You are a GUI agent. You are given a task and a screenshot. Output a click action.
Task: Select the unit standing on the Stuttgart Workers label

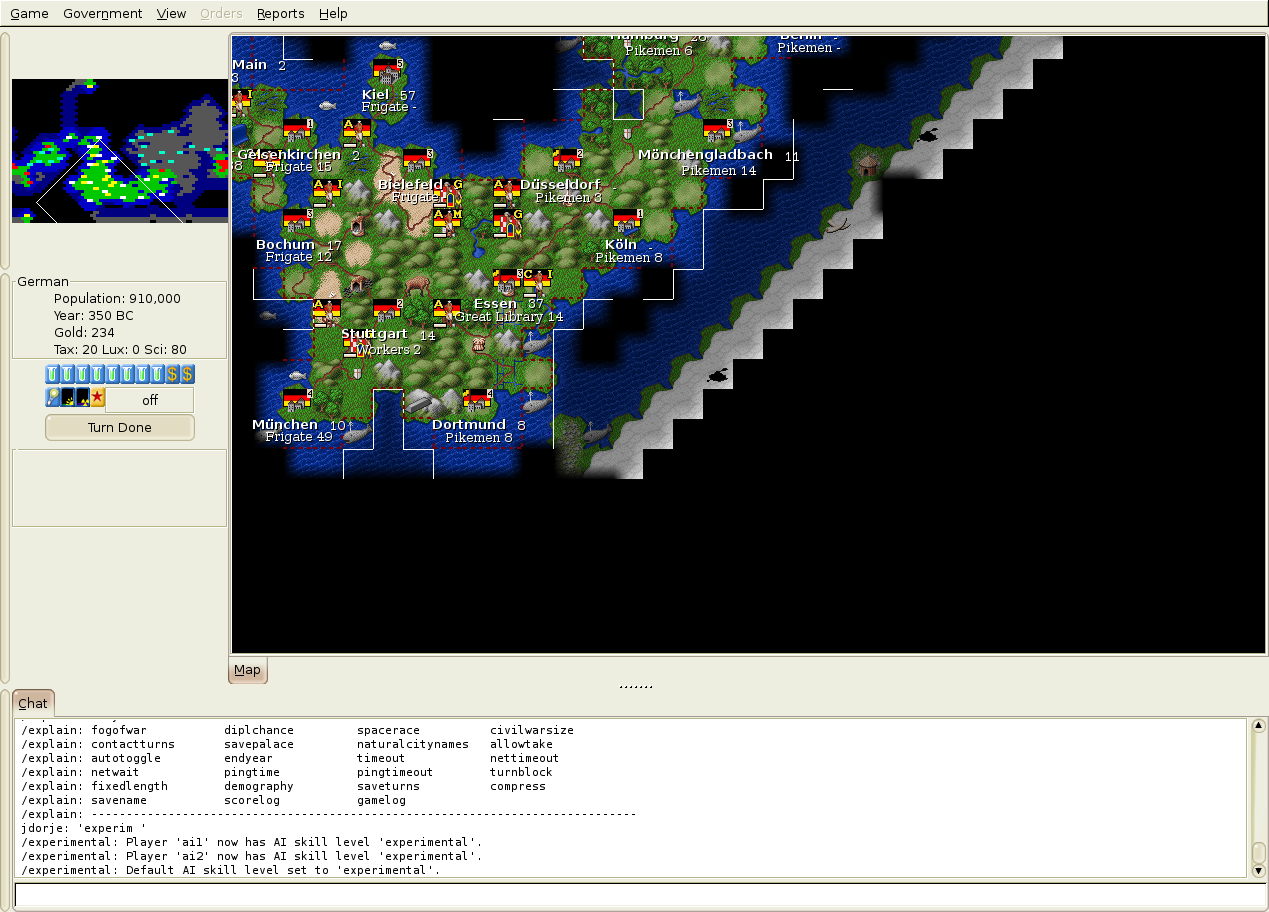[358, 345]
